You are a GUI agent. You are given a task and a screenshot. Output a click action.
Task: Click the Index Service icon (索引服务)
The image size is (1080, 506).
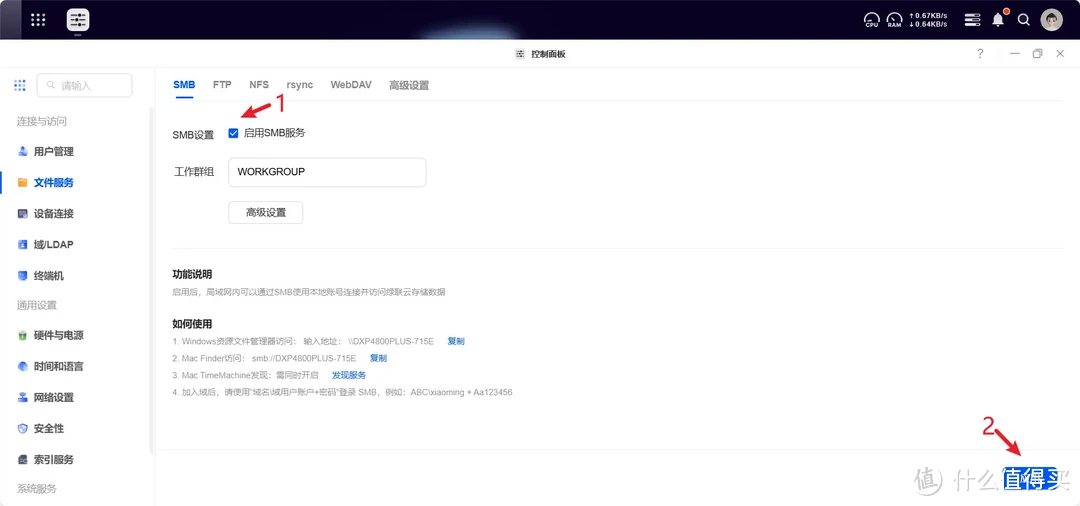(23, 459)
